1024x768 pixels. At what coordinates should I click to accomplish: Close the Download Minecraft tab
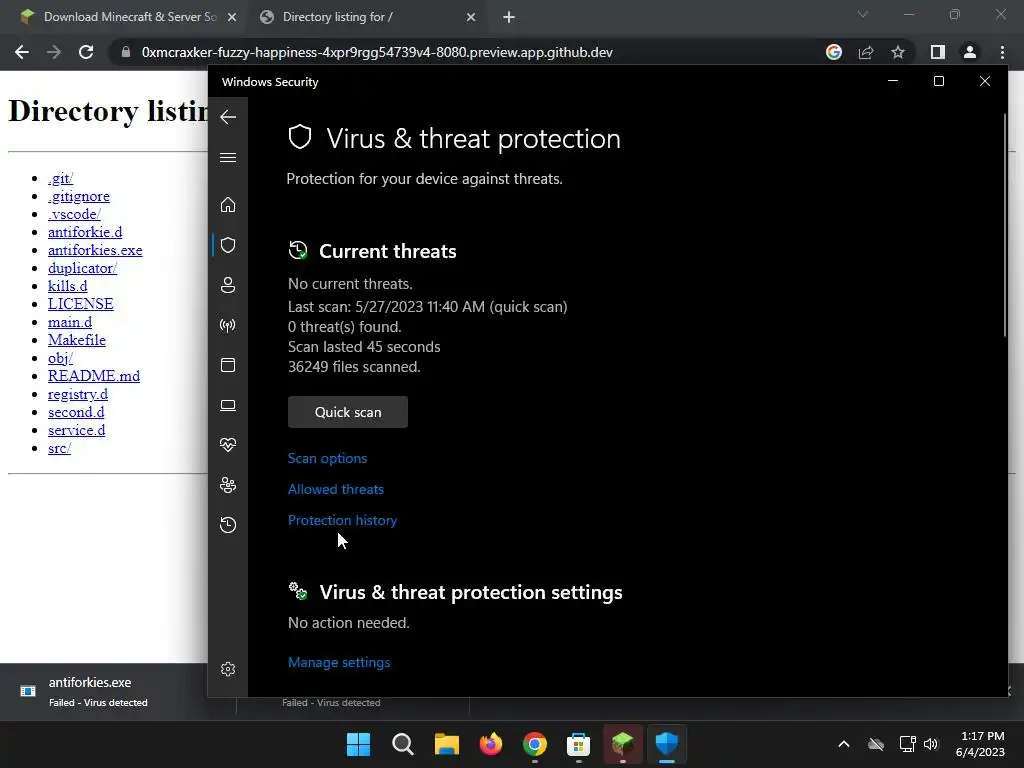pyautogui.click(x=232, y=17)
